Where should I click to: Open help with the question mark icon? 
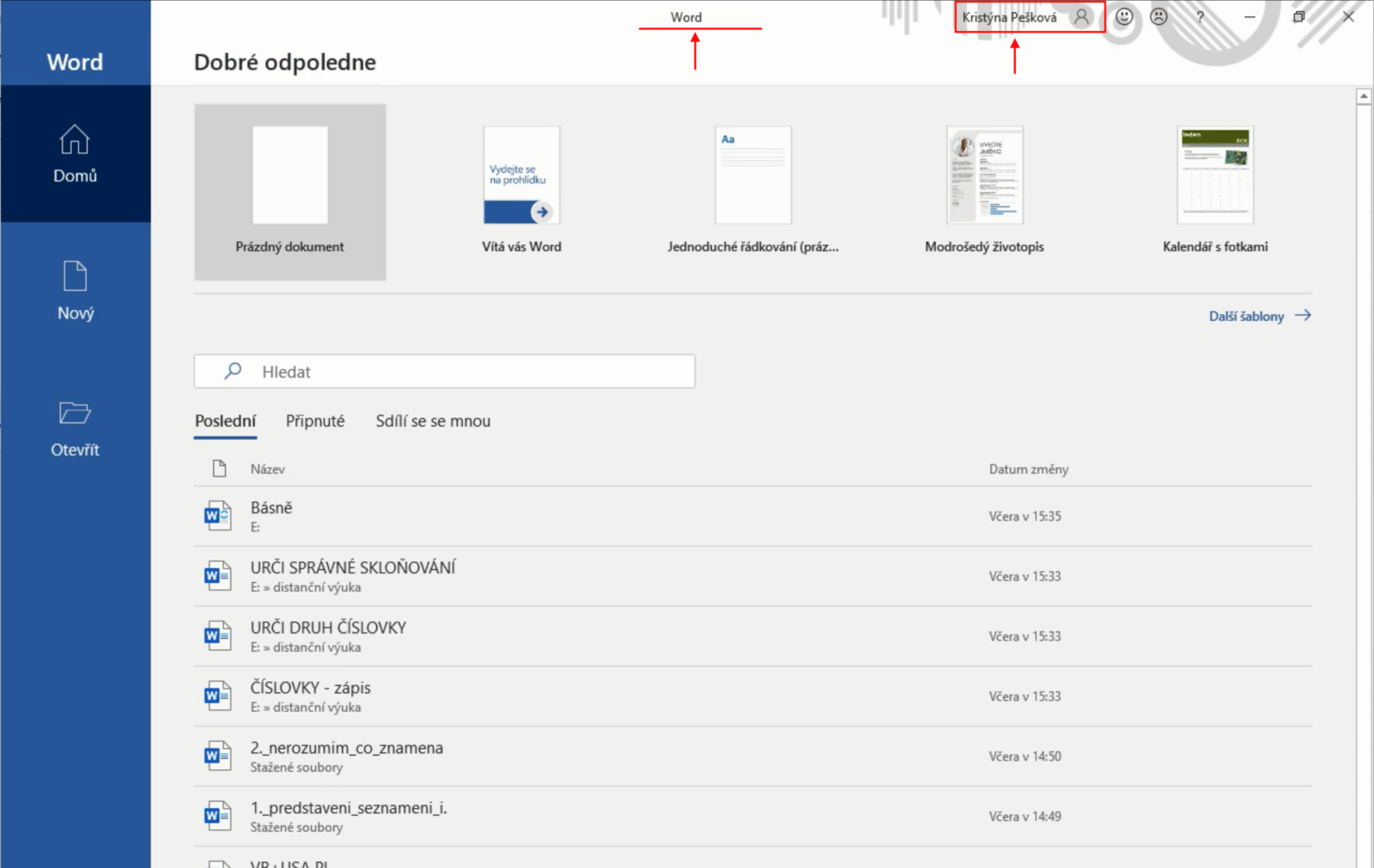[1200, 16]
